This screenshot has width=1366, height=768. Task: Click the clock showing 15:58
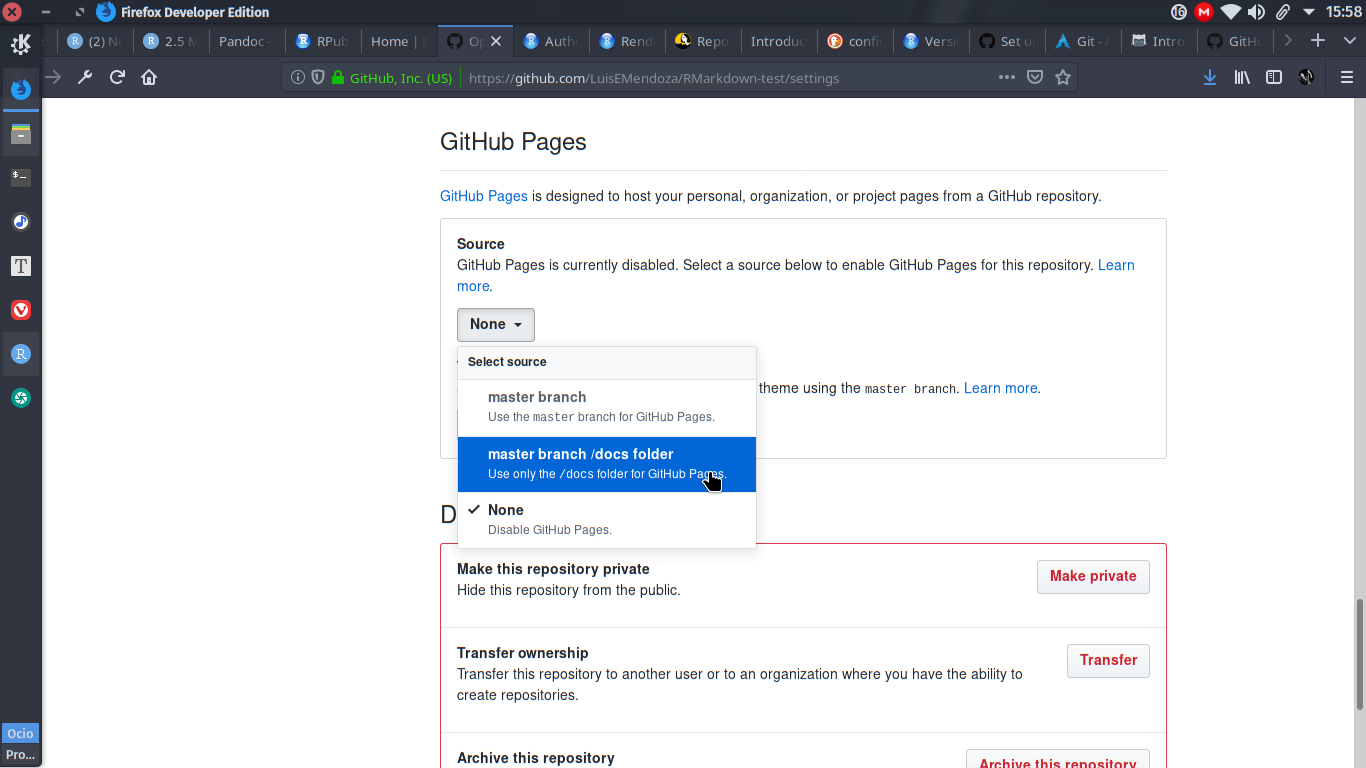(x=1343, y=12)
